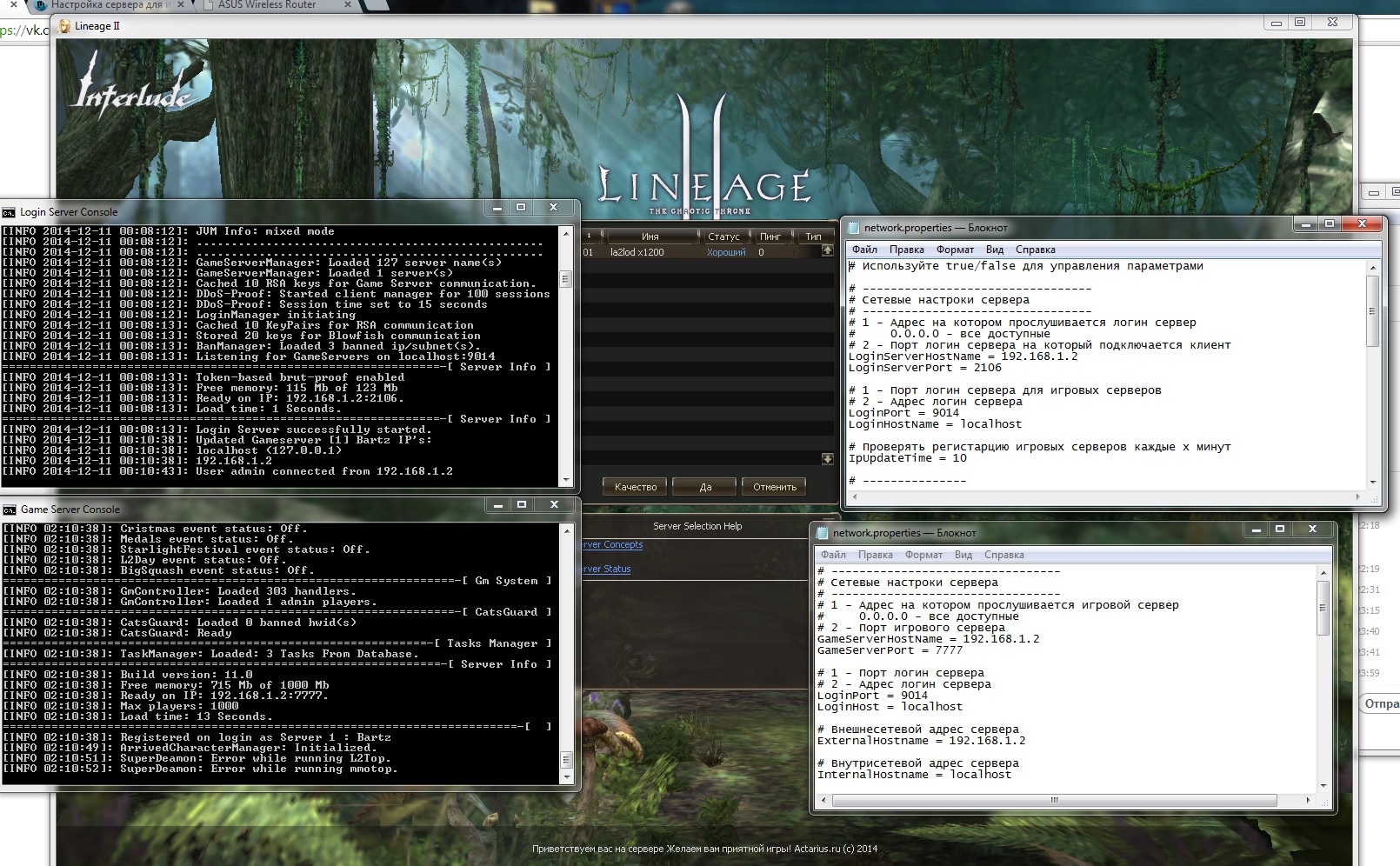Screen dimensions: 1400x866
Task: Click upper Notepad vertical scrollbar thumb
Action: (1373, 311)
